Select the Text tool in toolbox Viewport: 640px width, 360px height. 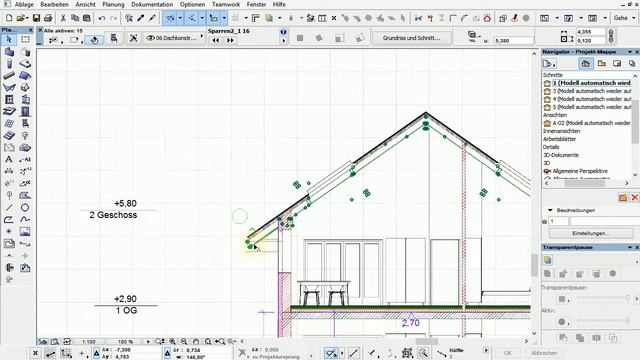(x=9, y=160)
